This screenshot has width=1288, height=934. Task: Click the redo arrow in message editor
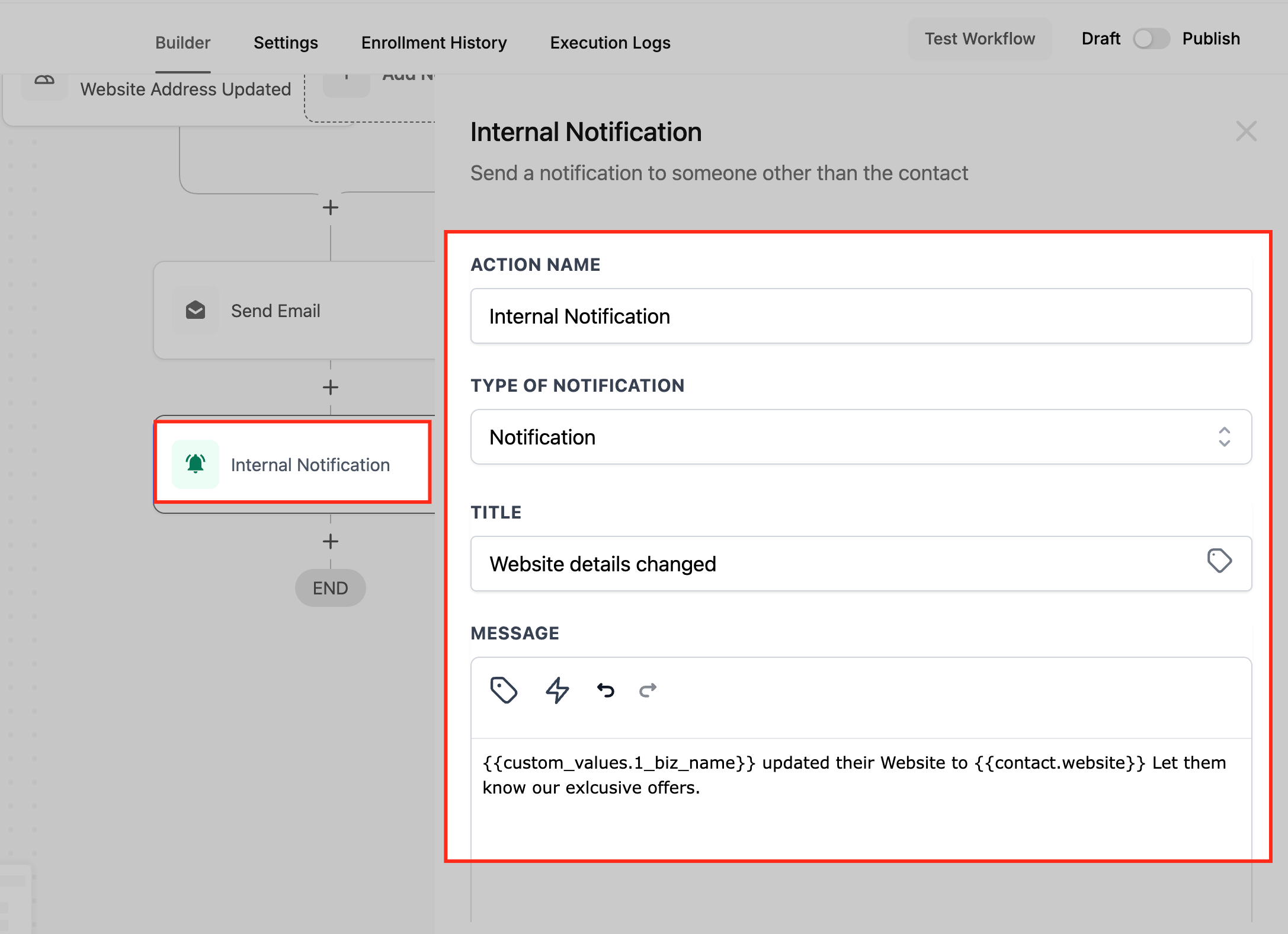[648, 690]
